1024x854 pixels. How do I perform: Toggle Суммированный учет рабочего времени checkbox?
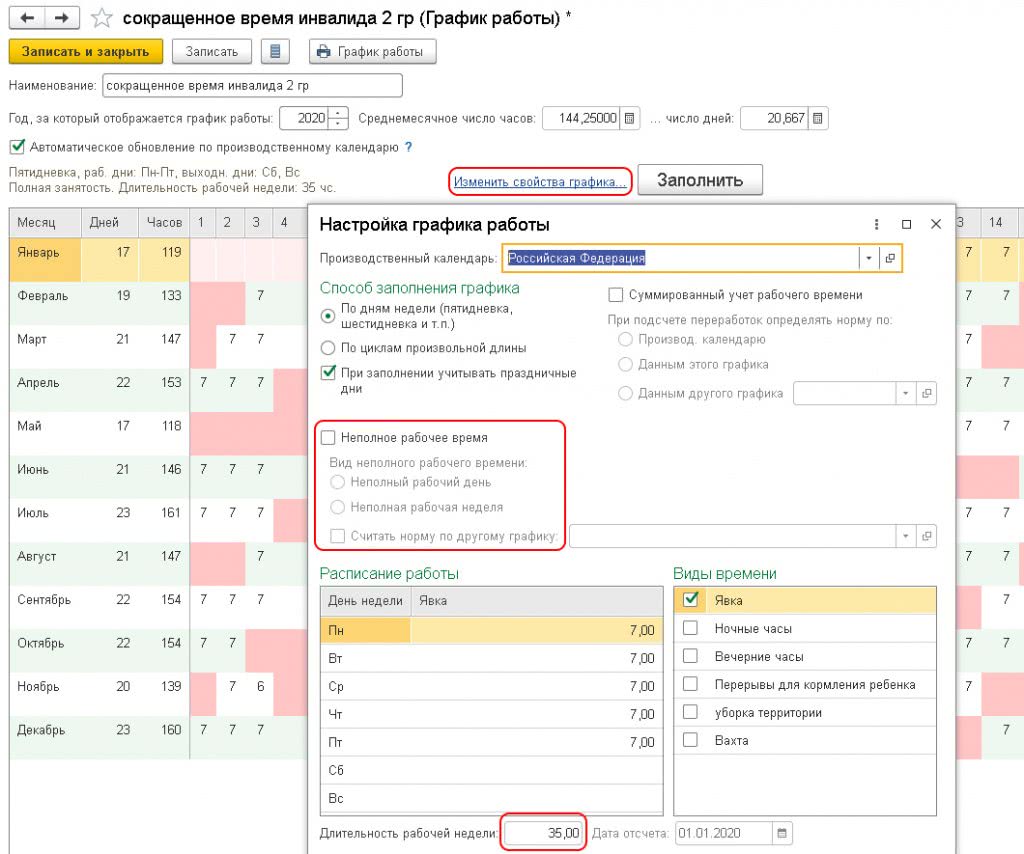616,295
